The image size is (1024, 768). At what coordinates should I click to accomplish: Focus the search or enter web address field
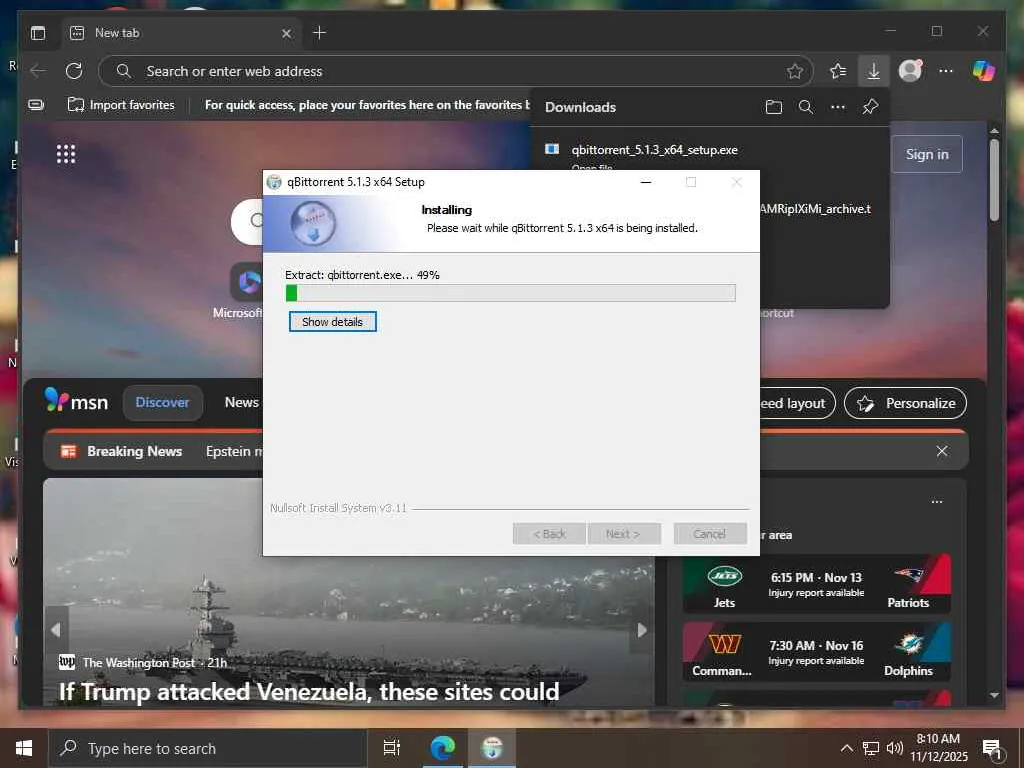[455, 71]
